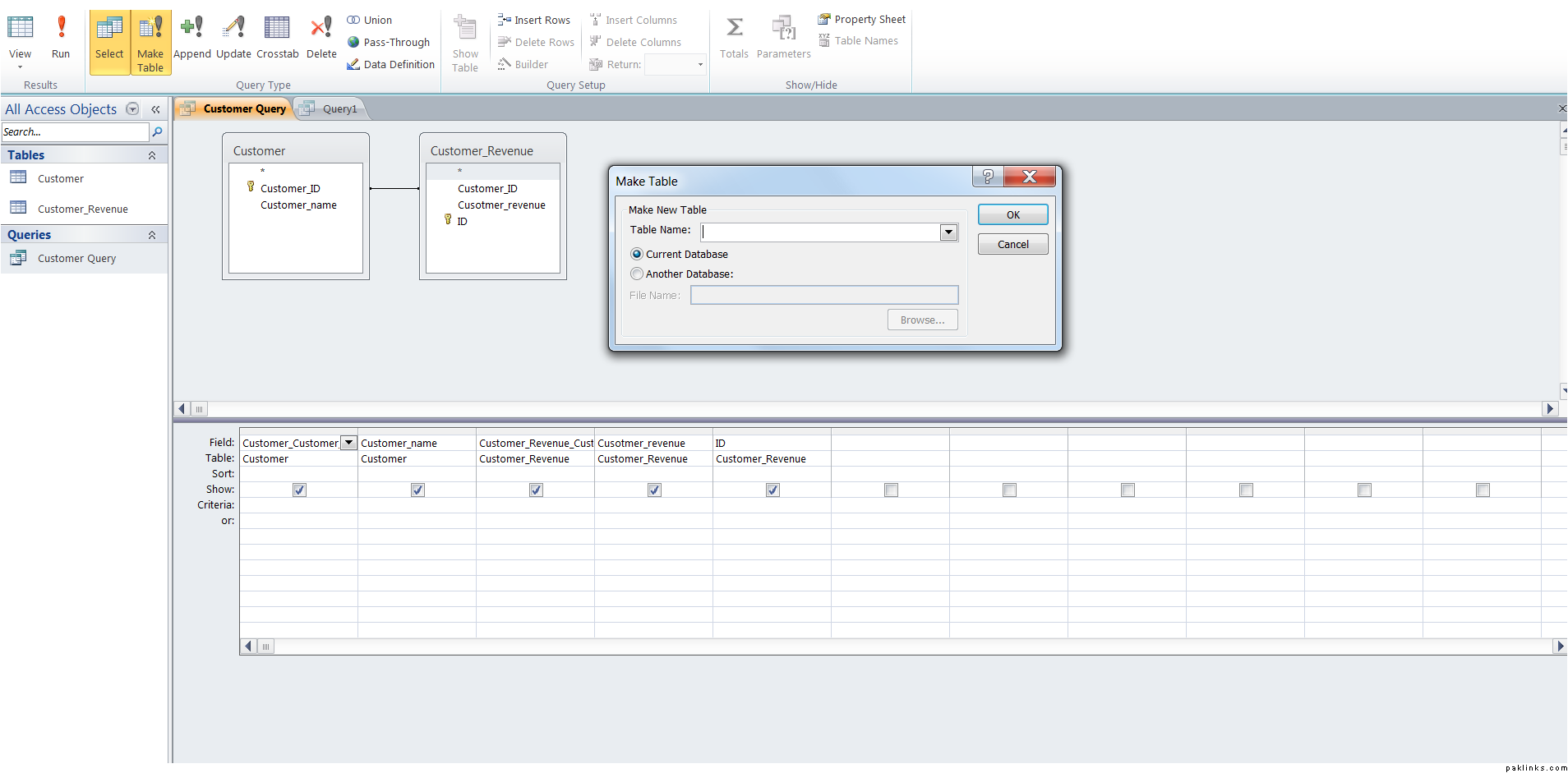Viewport: 1568px width, 773px height.
Task: Click the Delete query icon
Action: coord(321,37)
